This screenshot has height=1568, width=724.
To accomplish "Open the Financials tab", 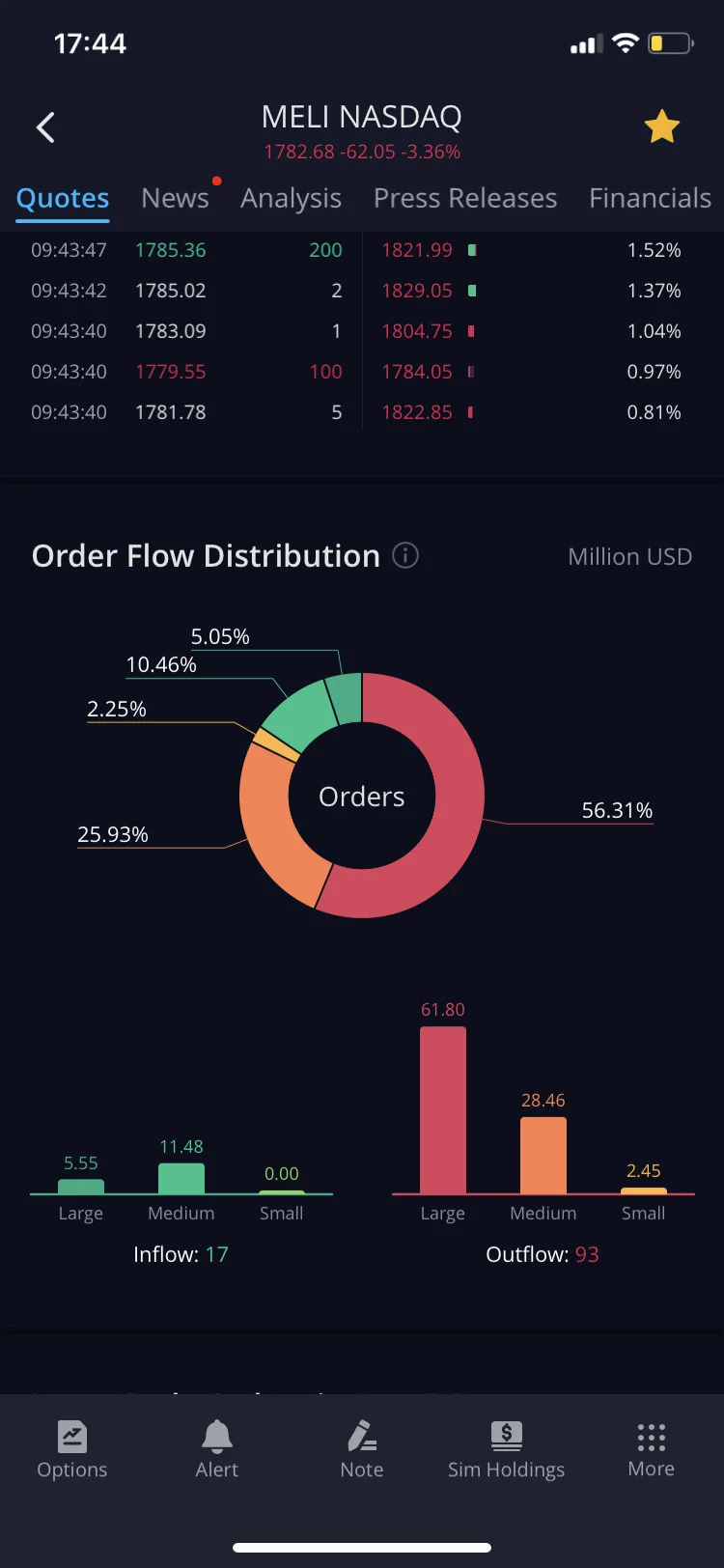I will (650, 198).
